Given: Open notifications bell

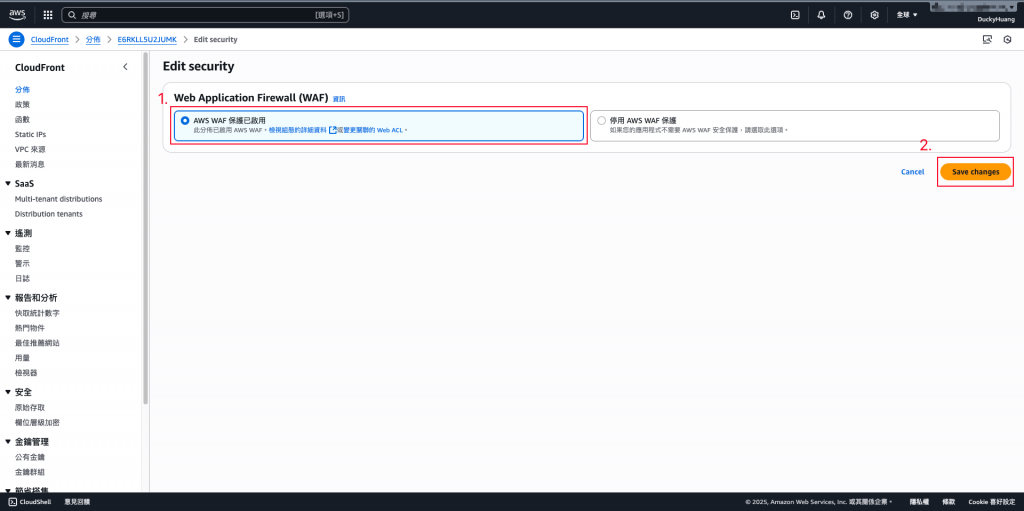Looking at the screenshot, I should 822,14.
